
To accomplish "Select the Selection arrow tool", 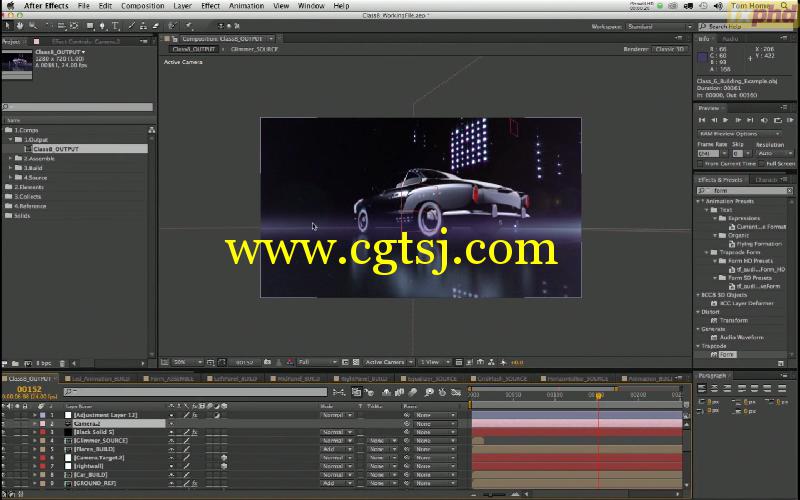I will tap(8, 26).
